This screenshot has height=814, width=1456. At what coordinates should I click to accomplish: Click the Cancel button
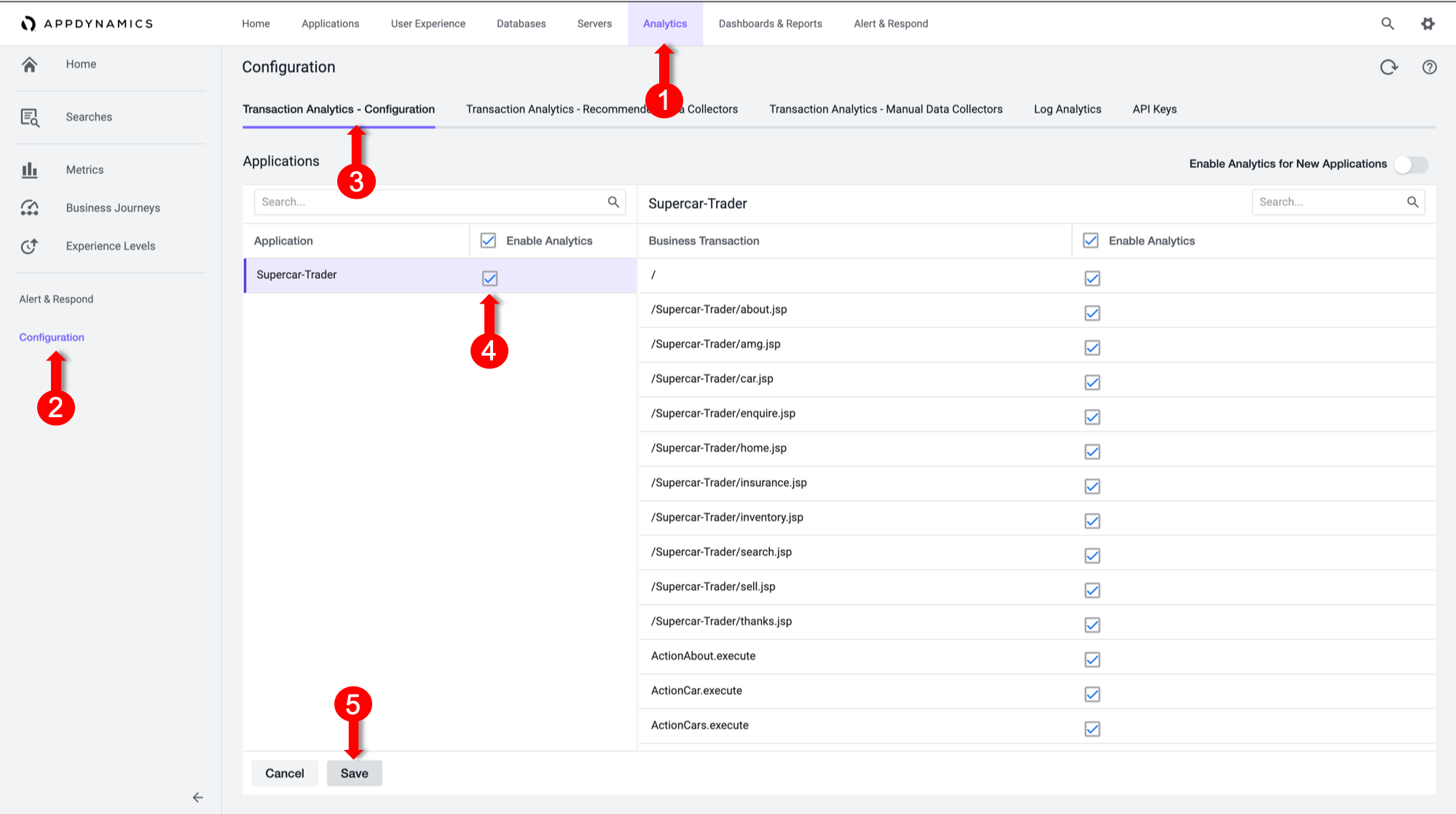pos(285,773)
